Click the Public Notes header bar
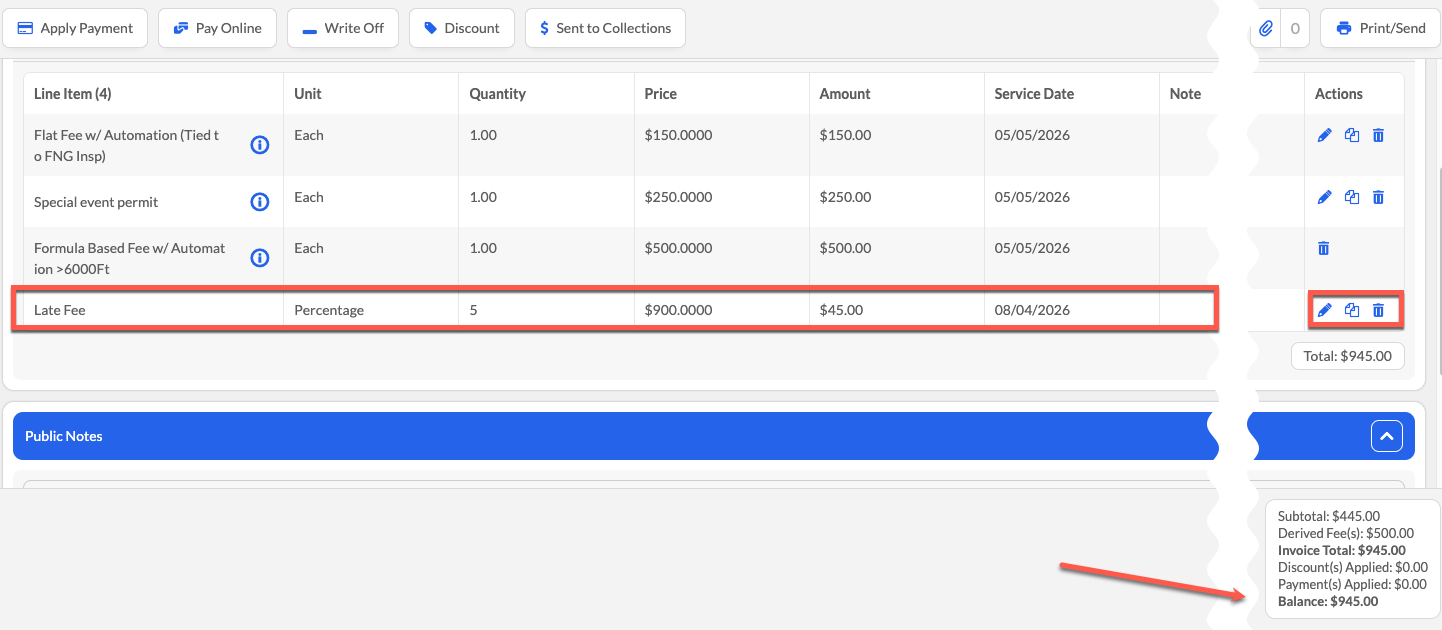Viewport: 1442px width, 630px height. point(714,436)
